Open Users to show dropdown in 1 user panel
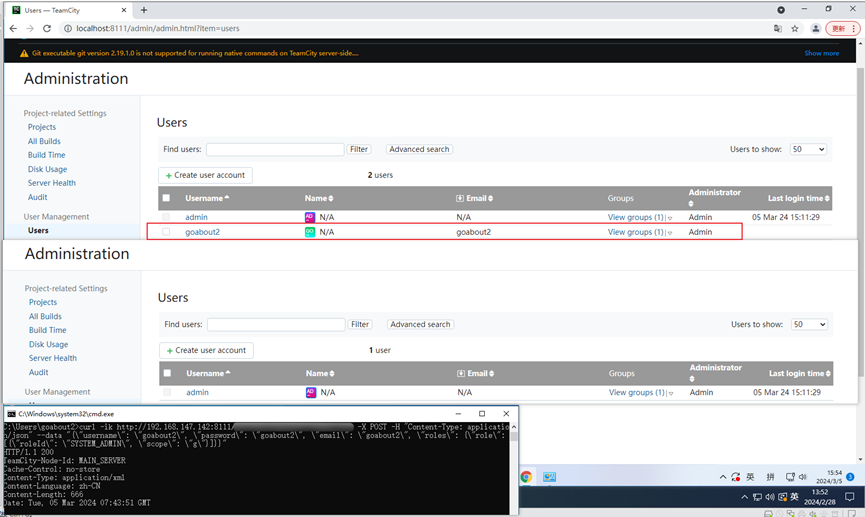This screenshot has width=865, height=517. pyautogui.click(x=809, y=324)
